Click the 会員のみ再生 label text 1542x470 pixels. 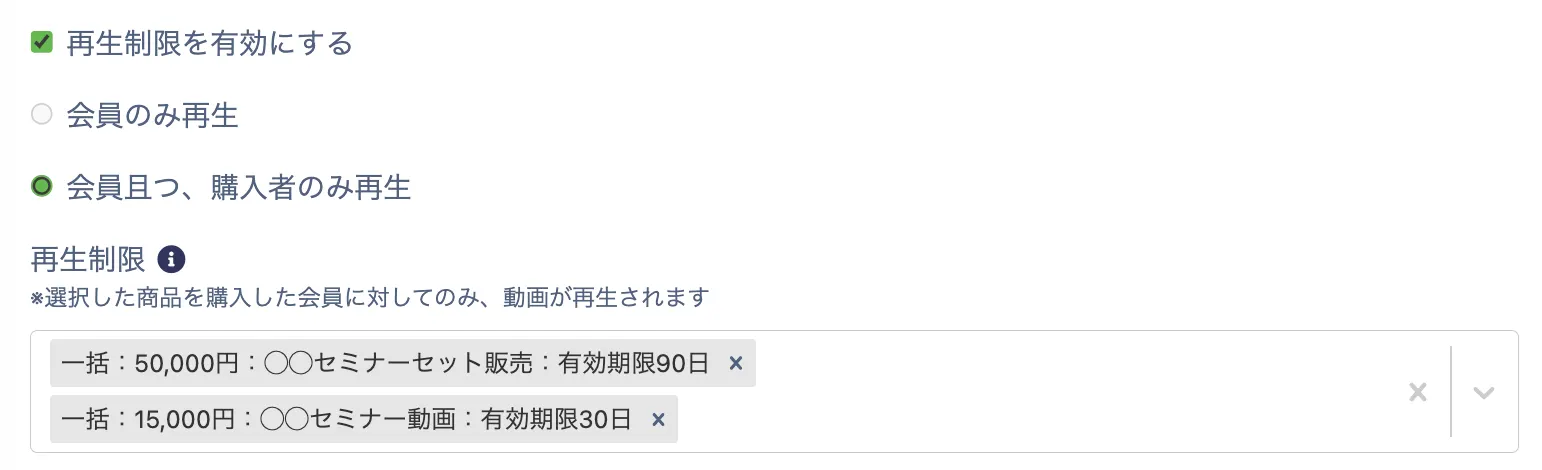(152, 115)
